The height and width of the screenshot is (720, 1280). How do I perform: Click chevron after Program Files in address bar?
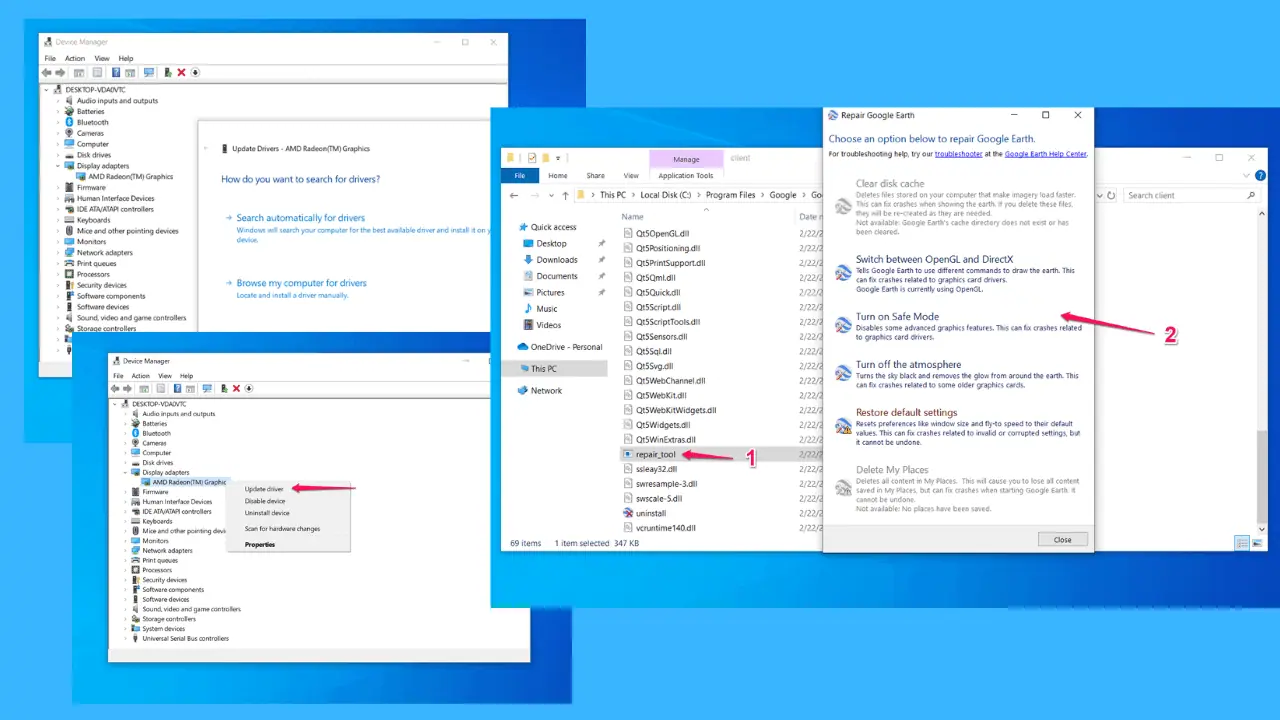763,195
